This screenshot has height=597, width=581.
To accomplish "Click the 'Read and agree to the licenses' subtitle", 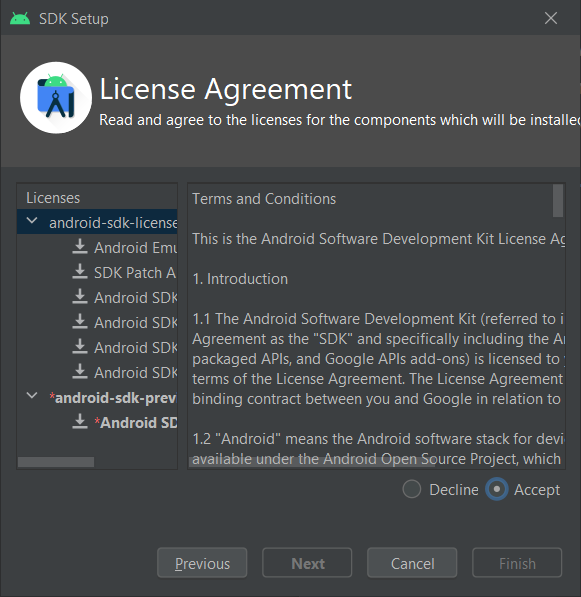I will point(340,120).
